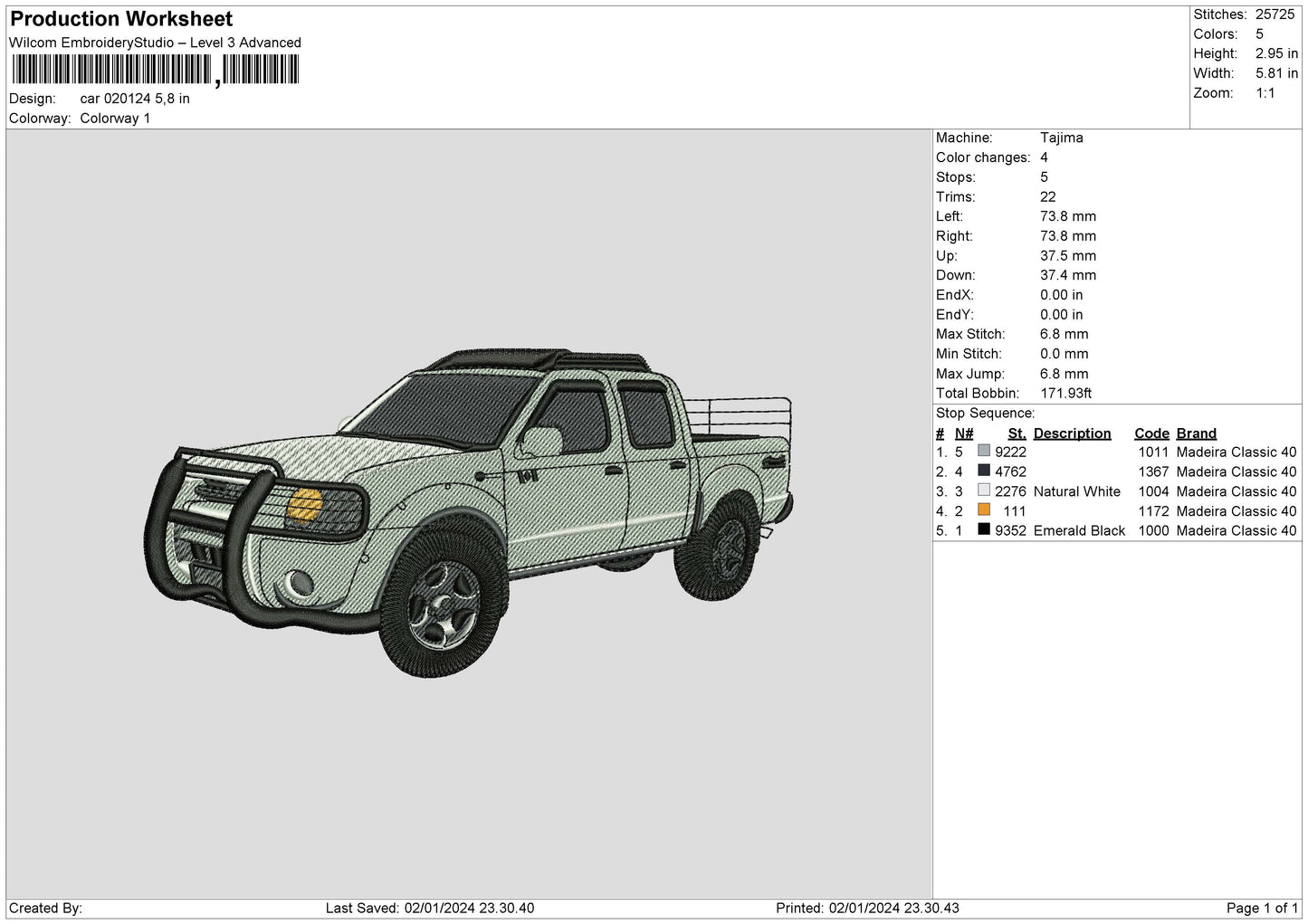Click the Max Stitch value 6.8 mm
The image size is (1308, 924).
pyautogui.click(x=1064, y=334)
